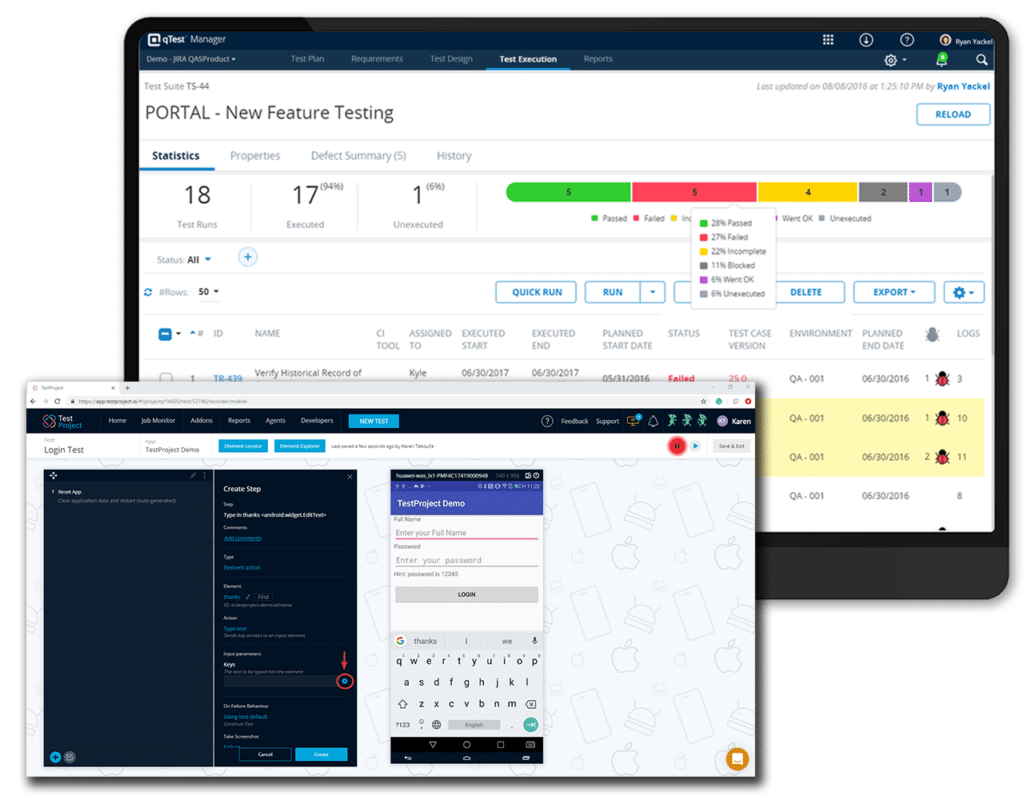Change the #Rows 50 dropdown
The width and height of the screenshot is (1024, 800).
pos(209,292)
